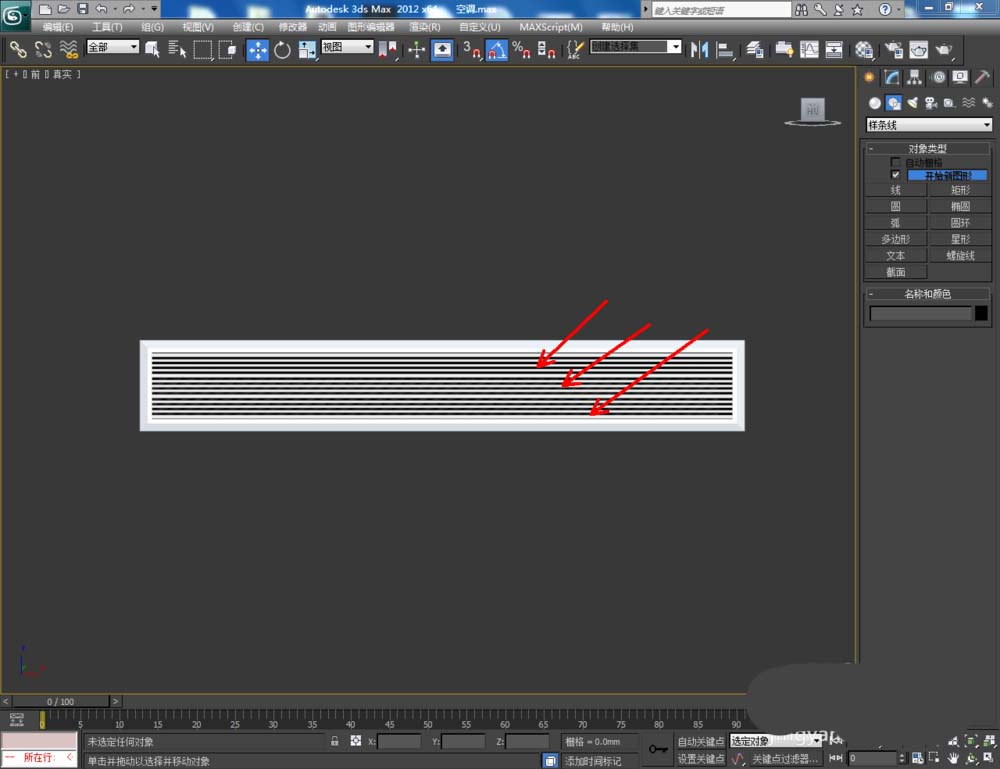
Task: Click the 矩形 rectangle shape button
Action: click(960, 190)
